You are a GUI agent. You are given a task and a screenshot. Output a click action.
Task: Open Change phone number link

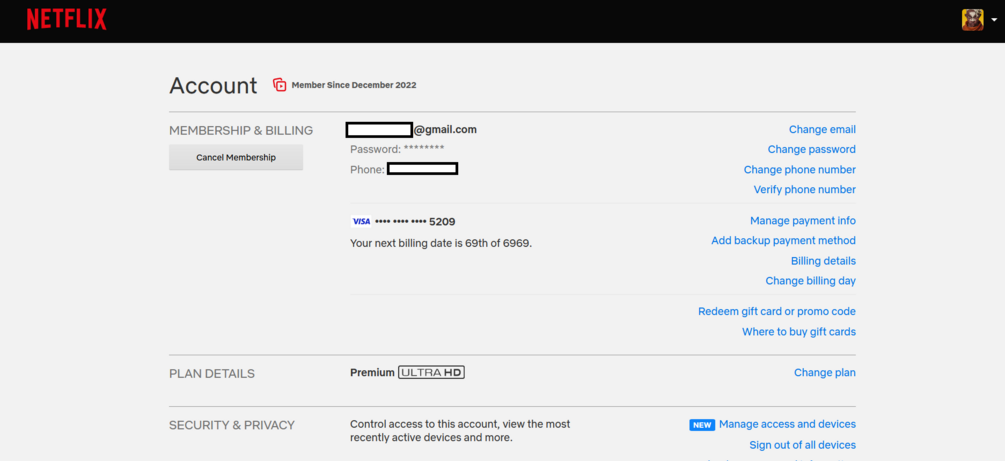[x=799, y=170]
